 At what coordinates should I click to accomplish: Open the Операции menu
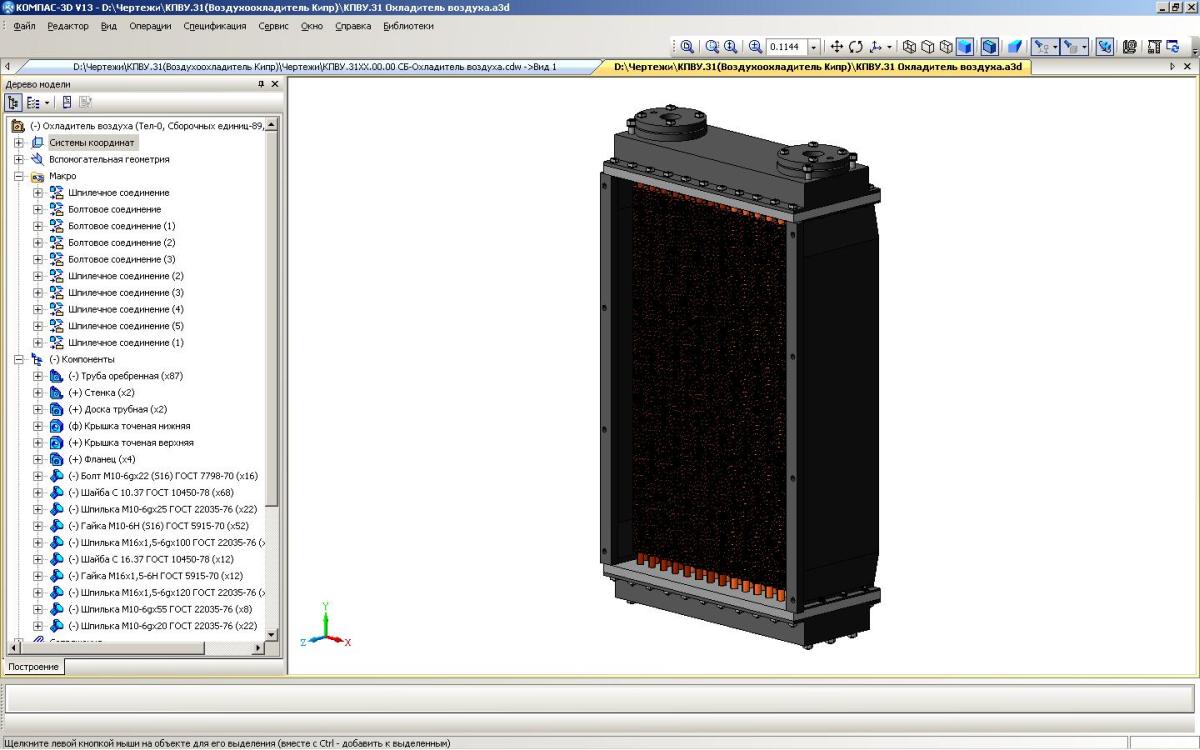[150, 26]
